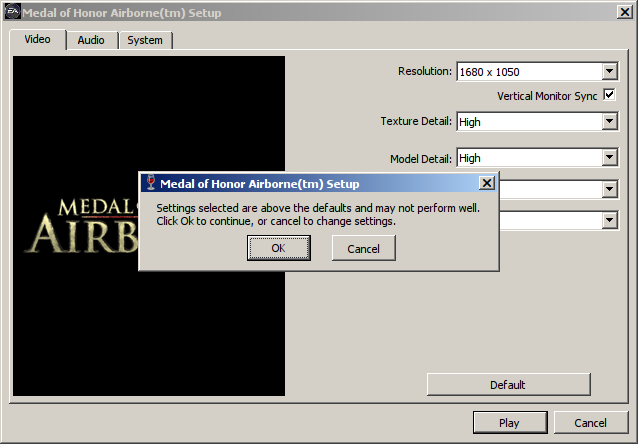Image resolution: width=638 pixels, height=444 pixels.
Task: Click the Resolution field showing 1680 x 1050
Action: pos(537,72)
